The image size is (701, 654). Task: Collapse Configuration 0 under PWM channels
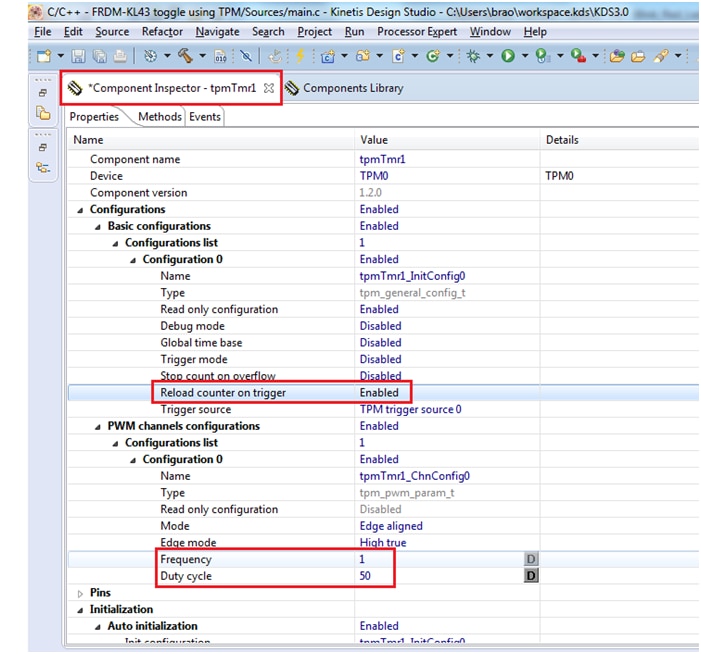click(x=133, y=460)
